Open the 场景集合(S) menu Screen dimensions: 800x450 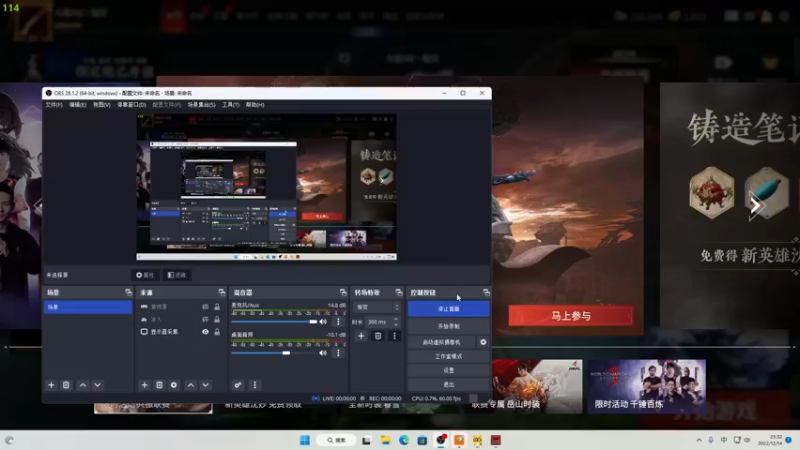202,105
